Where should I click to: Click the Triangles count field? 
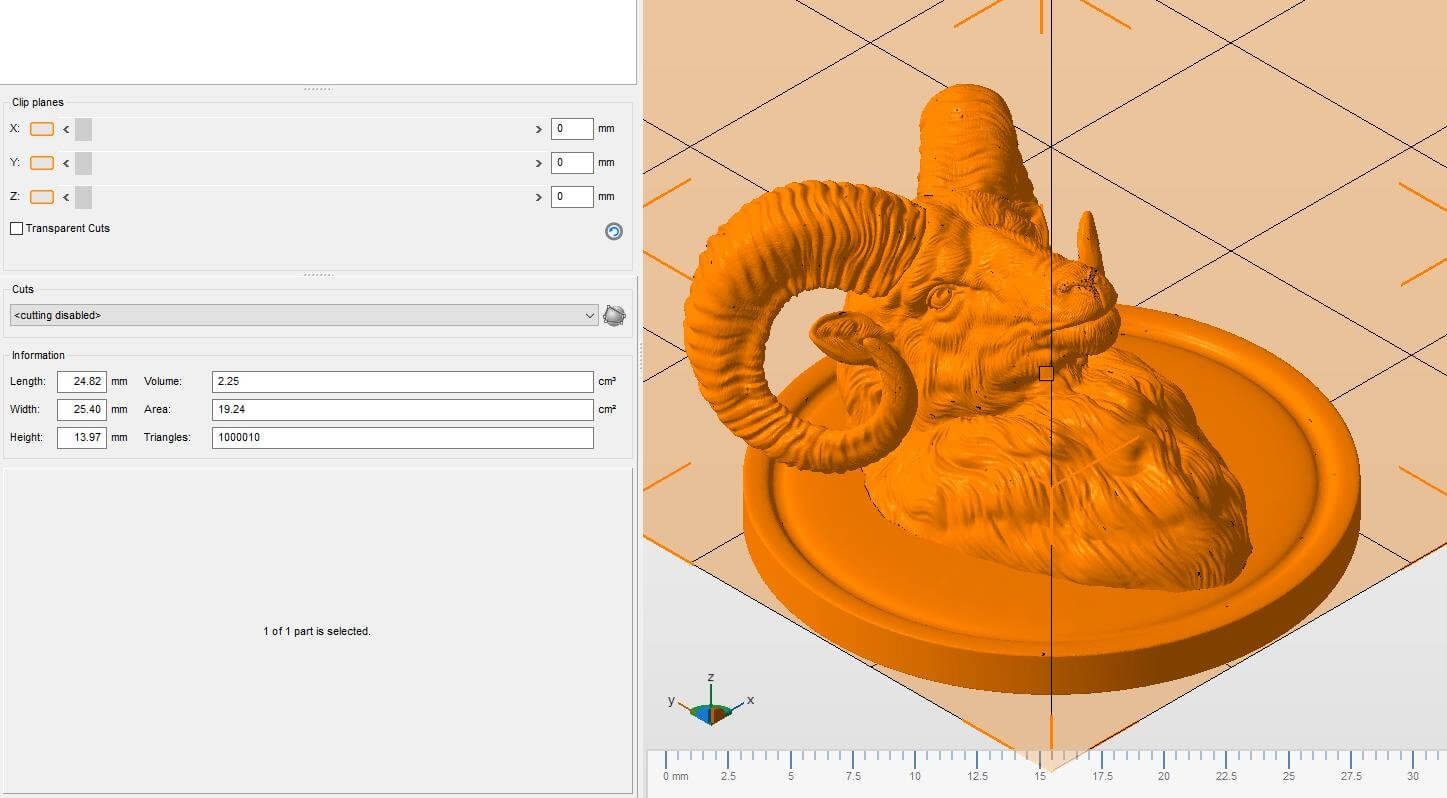(x=402, y=438)
